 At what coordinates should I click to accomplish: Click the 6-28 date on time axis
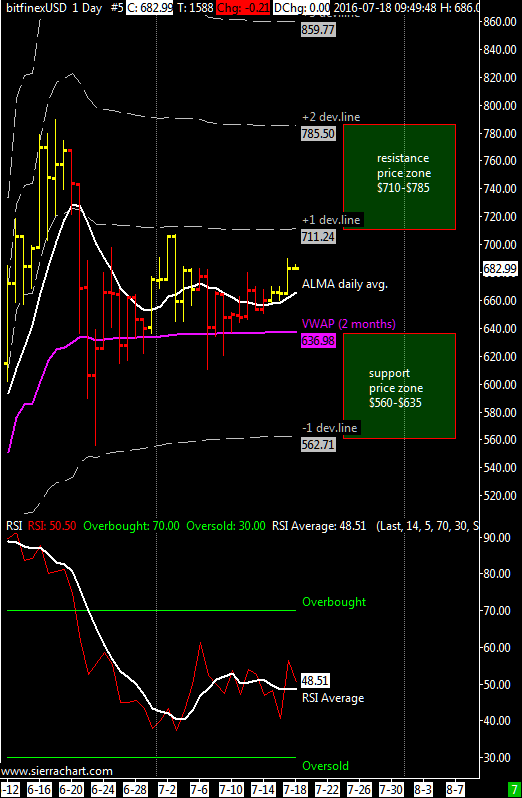click(x=135, y=788)
